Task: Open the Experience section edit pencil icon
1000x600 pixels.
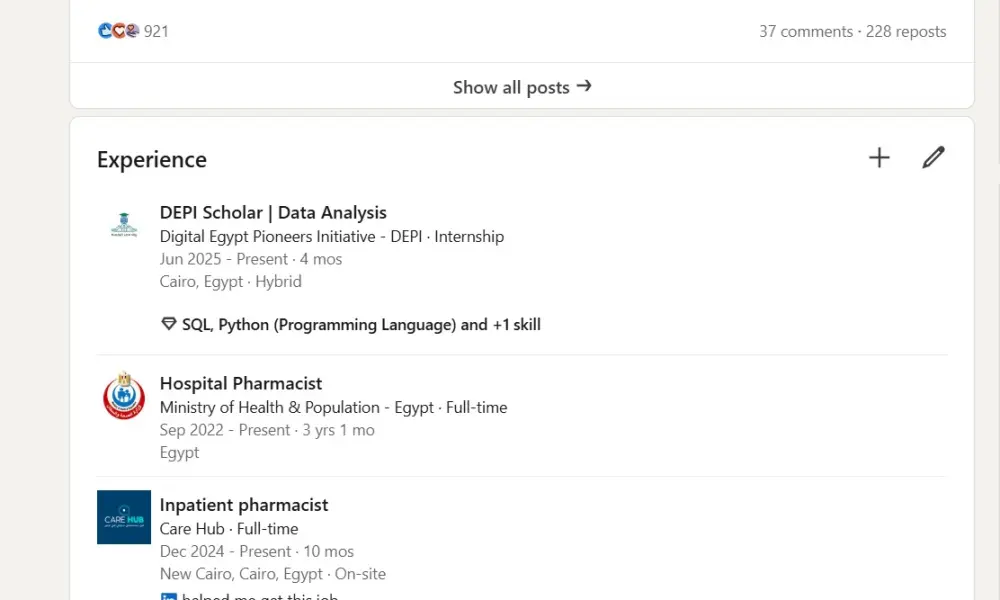Action: (x=933, y=157)
